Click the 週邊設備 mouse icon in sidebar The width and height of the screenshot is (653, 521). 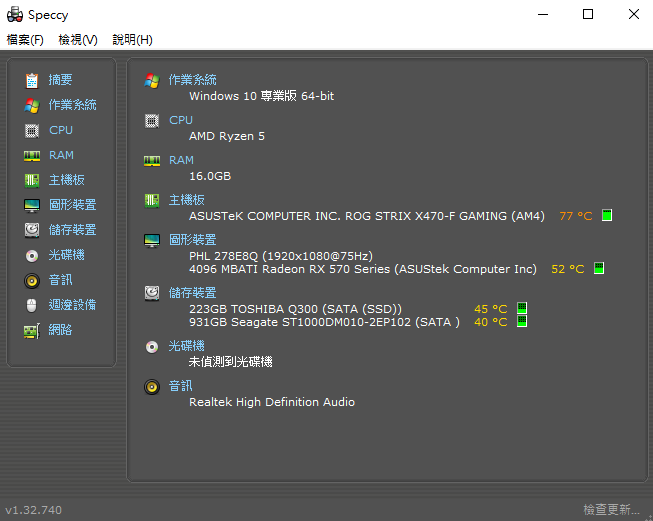click(x=32, y=305)
